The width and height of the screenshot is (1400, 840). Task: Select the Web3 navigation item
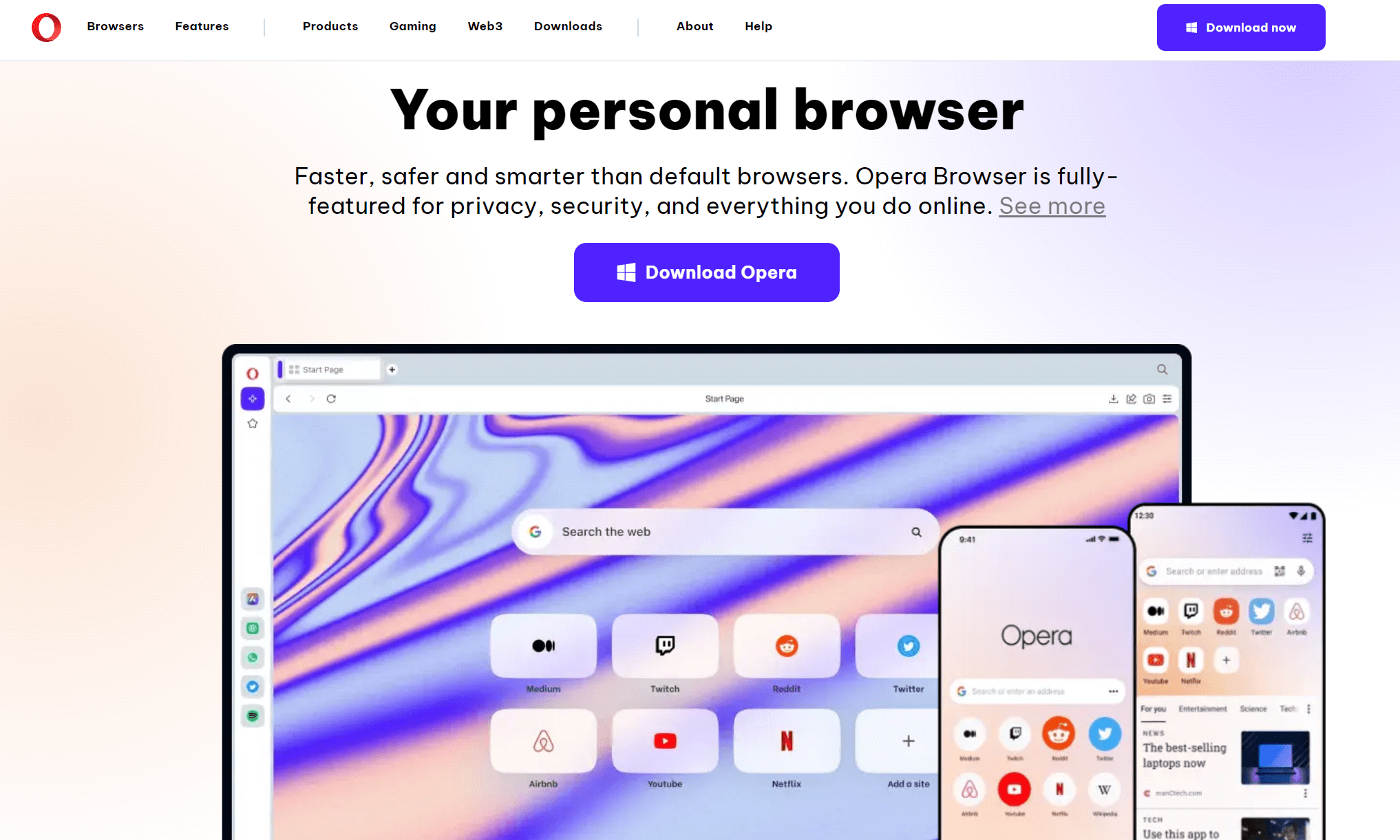click(485, 26)
